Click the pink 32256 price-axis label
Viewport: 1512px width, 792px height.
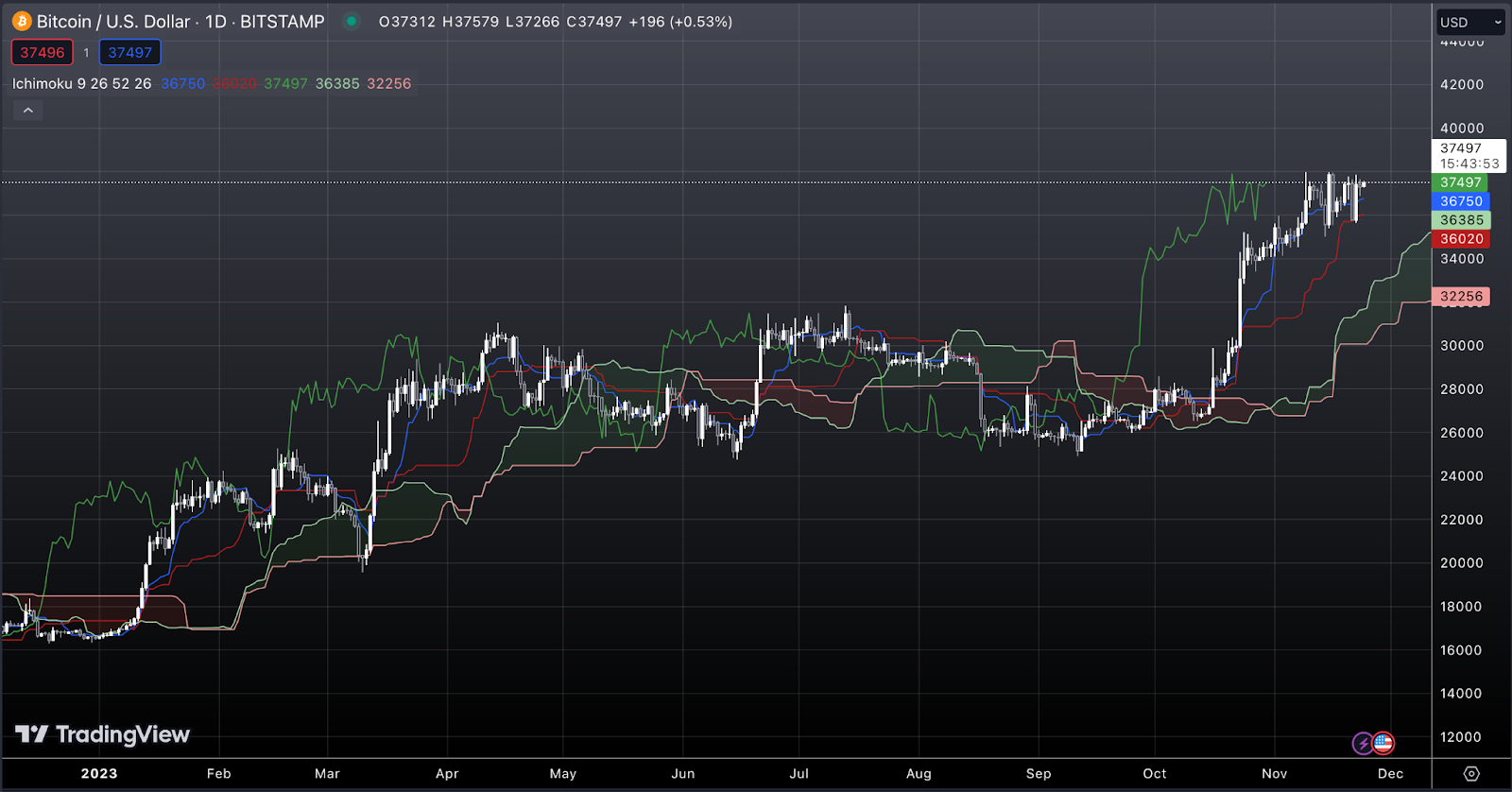[x=1461, y=296]
